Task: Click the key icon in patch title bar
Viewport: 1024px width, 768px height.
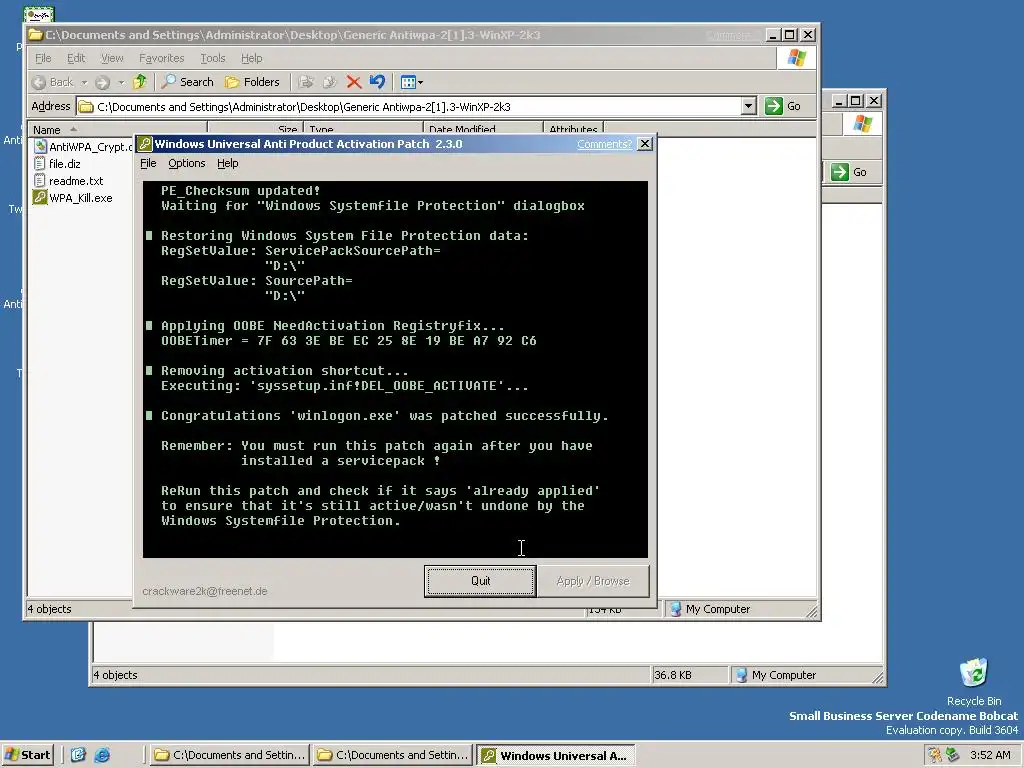Action: coord(145,144)
